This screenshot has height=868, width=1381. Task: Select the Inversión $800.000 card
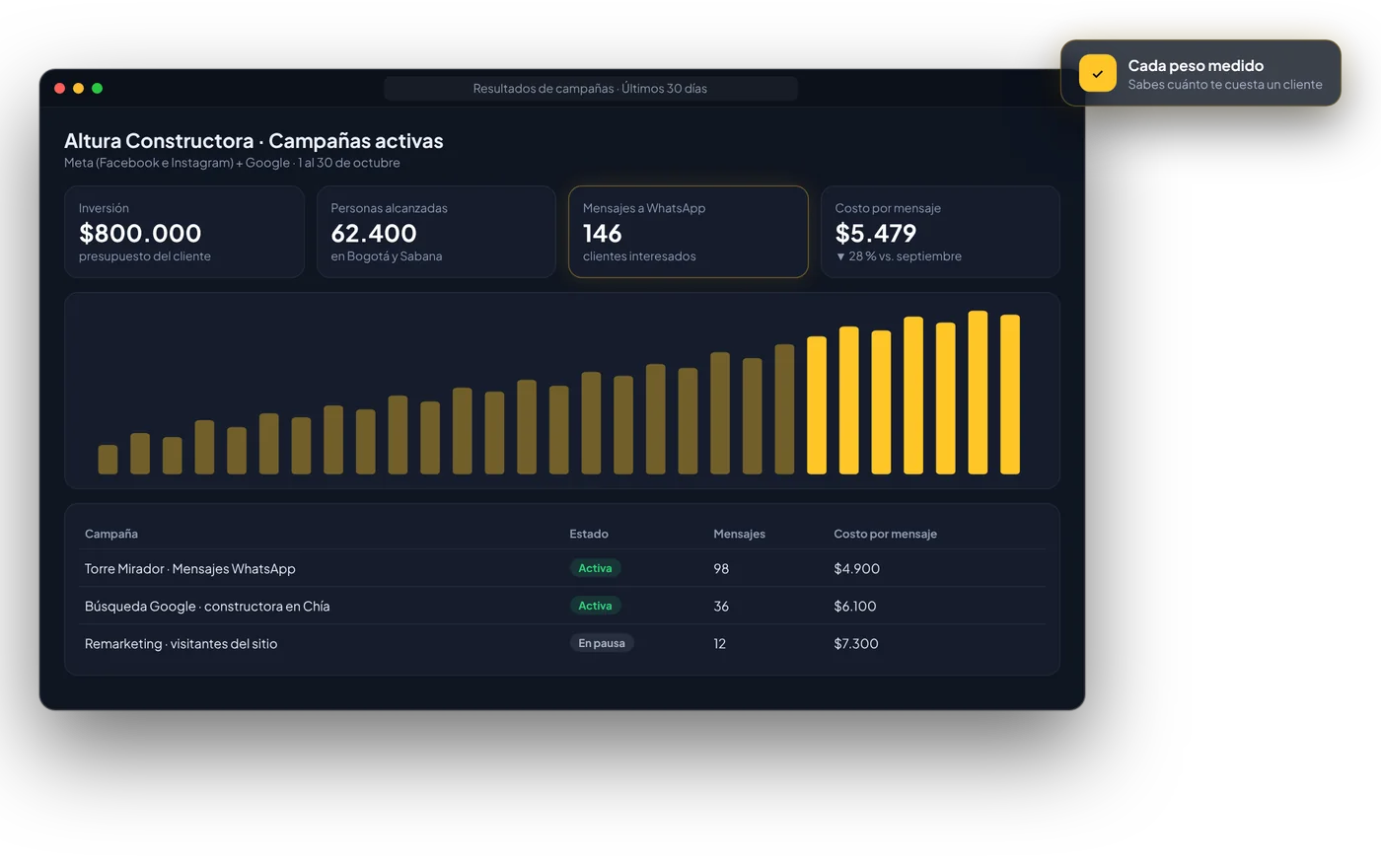[x=184, y=232]
